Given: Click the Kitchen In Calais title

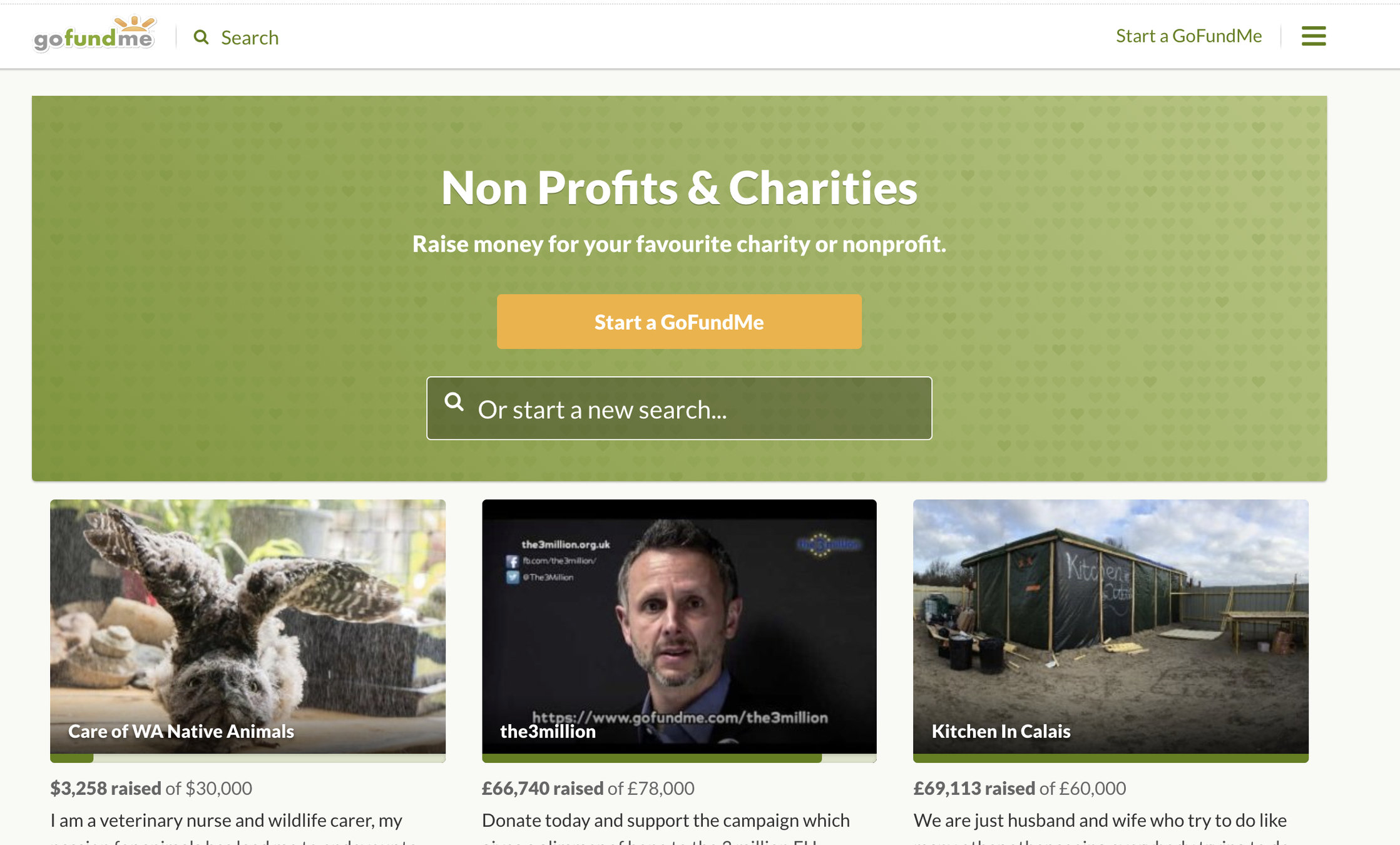Looking at the screenshot, I should [x=1001, y=731].
